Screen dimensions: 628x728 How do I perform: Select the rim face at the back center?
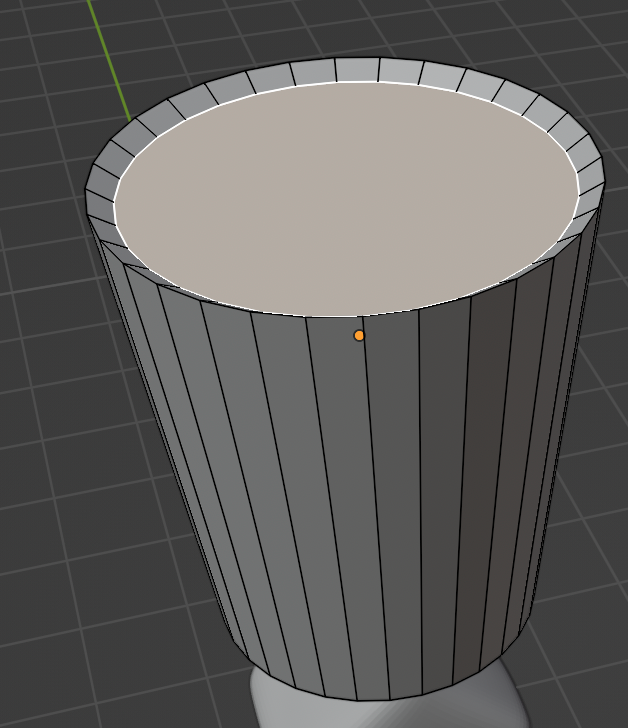click(357, 70)
